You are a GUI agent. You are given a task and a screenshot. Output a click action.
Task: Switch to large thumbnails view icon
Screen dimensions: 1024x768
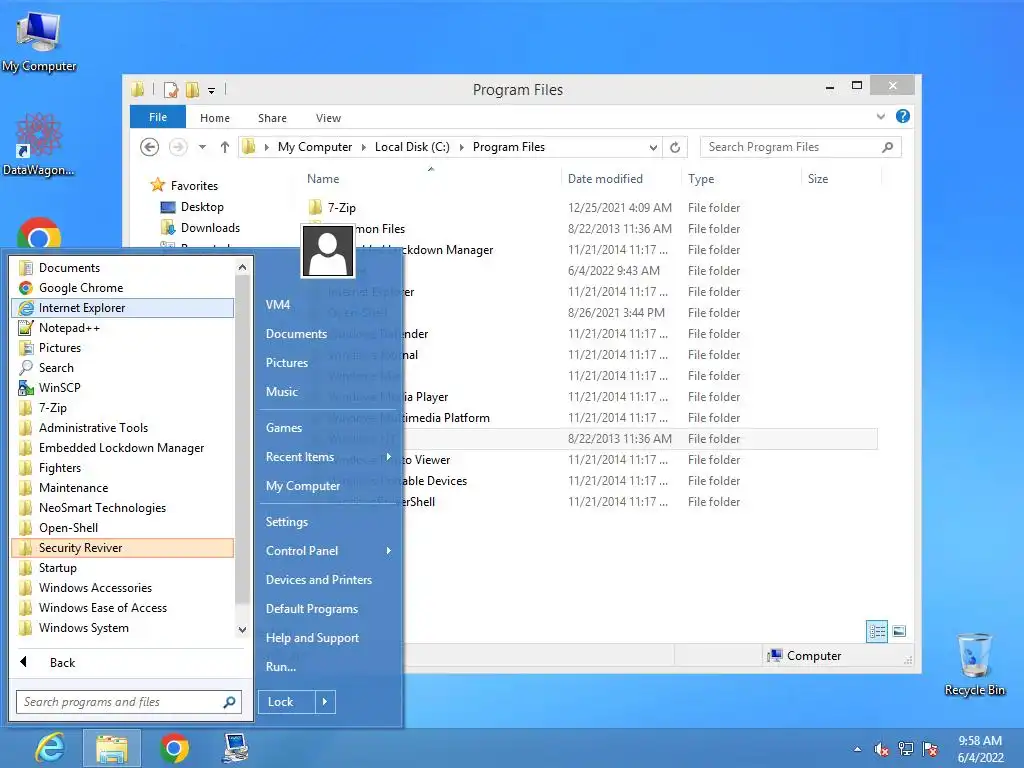click(899, 631)
